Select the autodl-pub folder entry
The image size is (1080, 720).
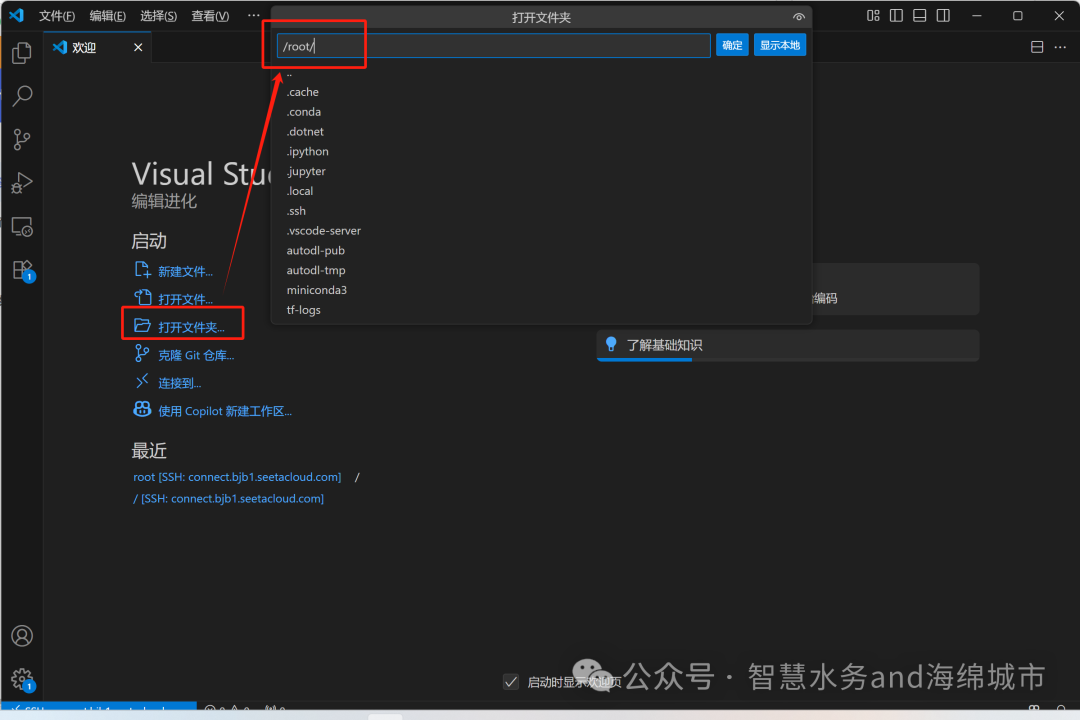coord(541,250)
